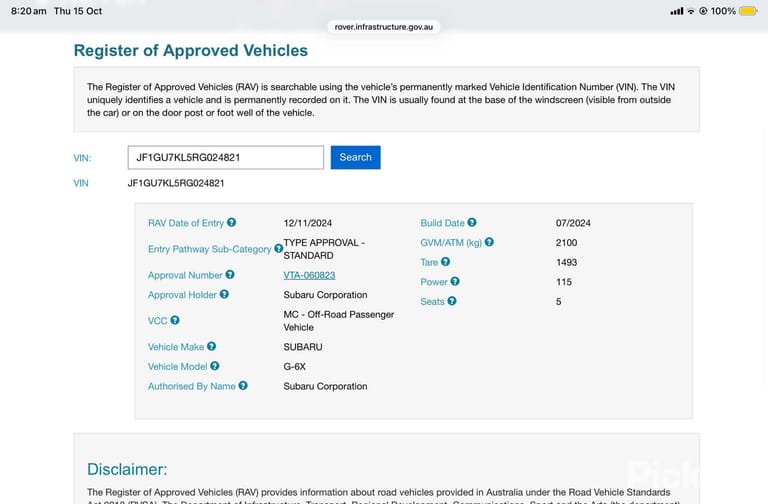Image resolution: width=768 pixels, height=504 pixels.
Task: Click the Build Date help icon
Action: point(472,222)
